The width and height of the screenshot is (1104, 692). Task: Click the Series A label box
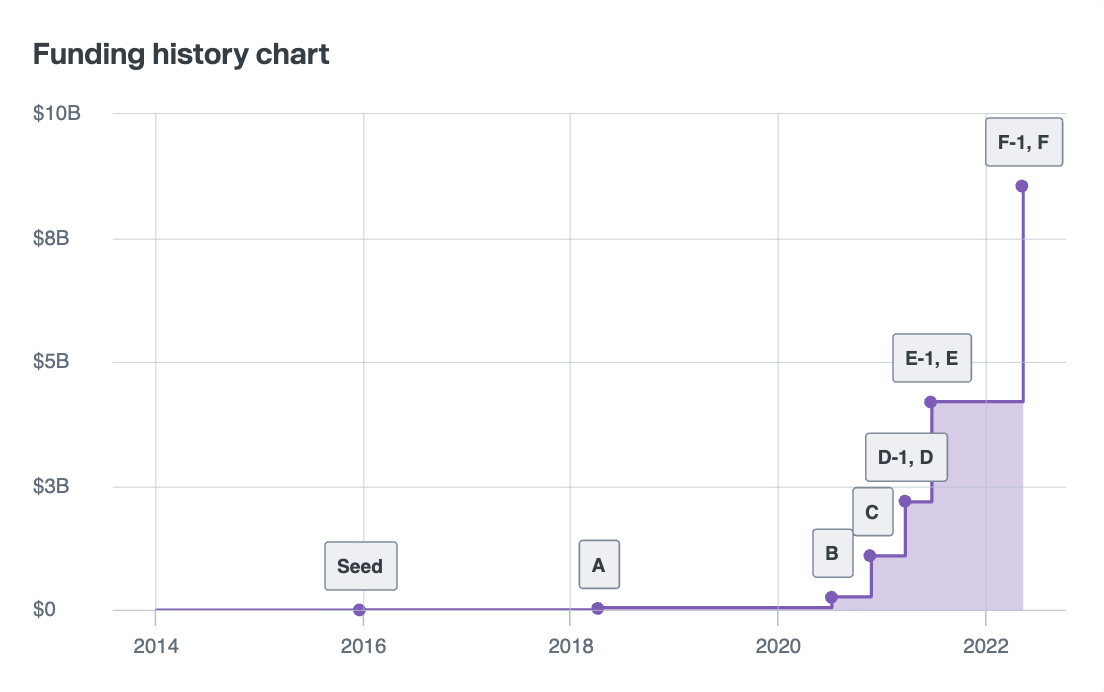(599, 565)
